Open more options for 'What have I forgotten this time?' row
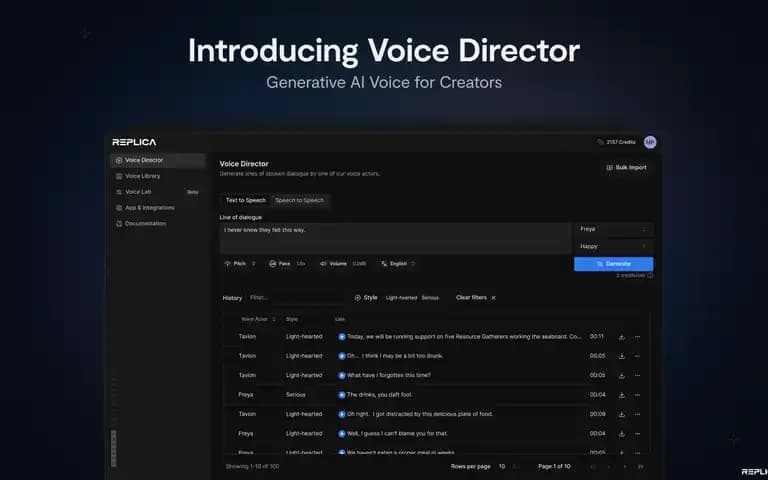 (x=637, y=376)
